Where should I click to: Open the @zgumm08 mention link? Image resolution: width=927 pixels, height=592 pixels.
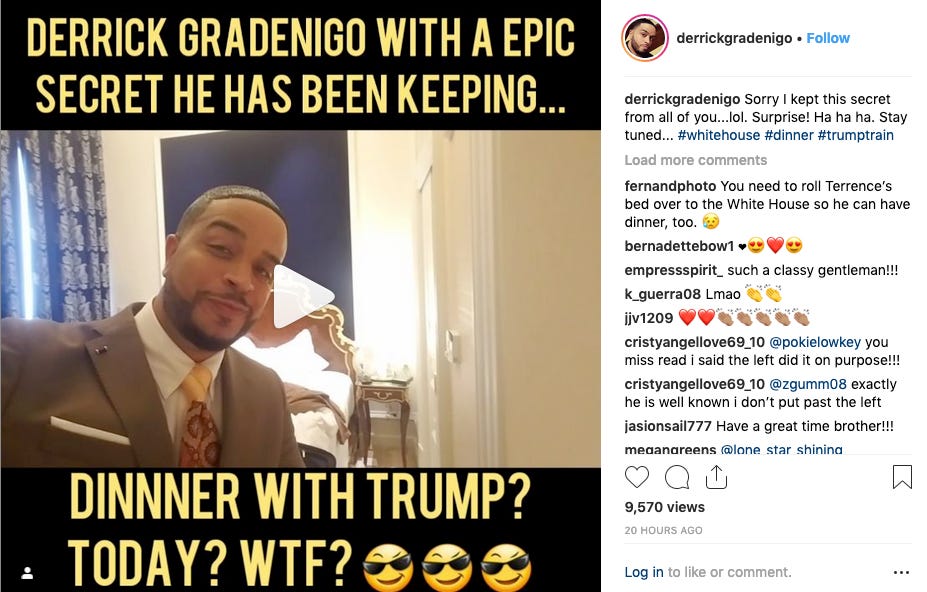coord(808,384)
